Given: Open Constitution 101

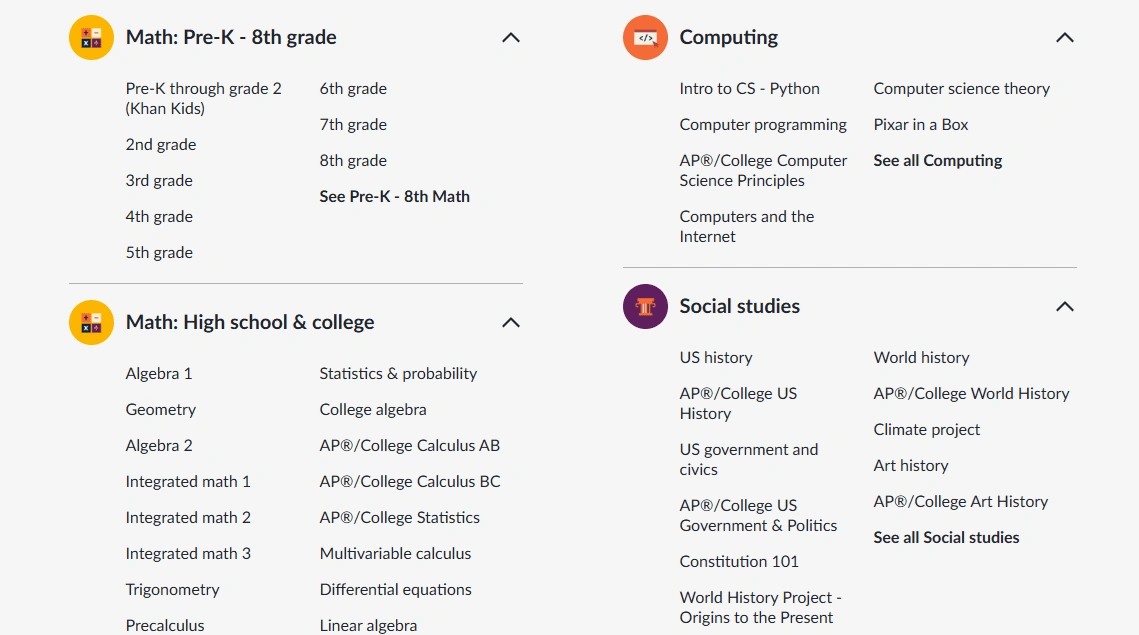Looking at the screenshot, I should point(739,561).
